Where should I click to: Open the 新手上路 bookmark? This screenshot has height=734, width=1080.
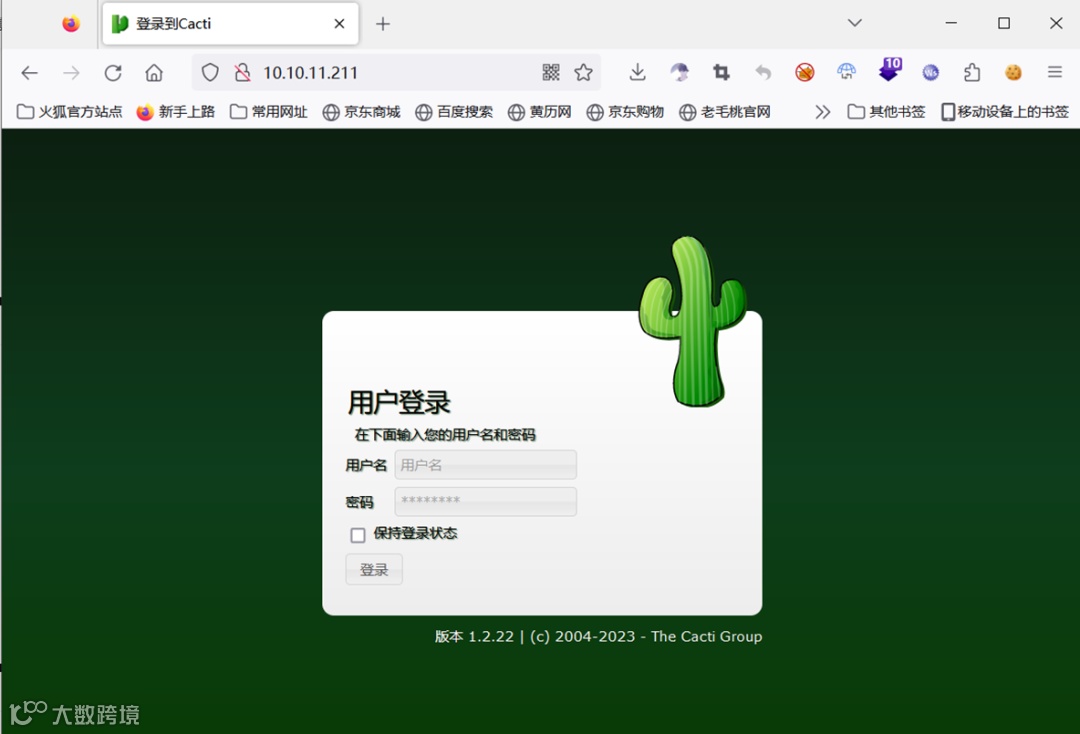pos(176,112)
